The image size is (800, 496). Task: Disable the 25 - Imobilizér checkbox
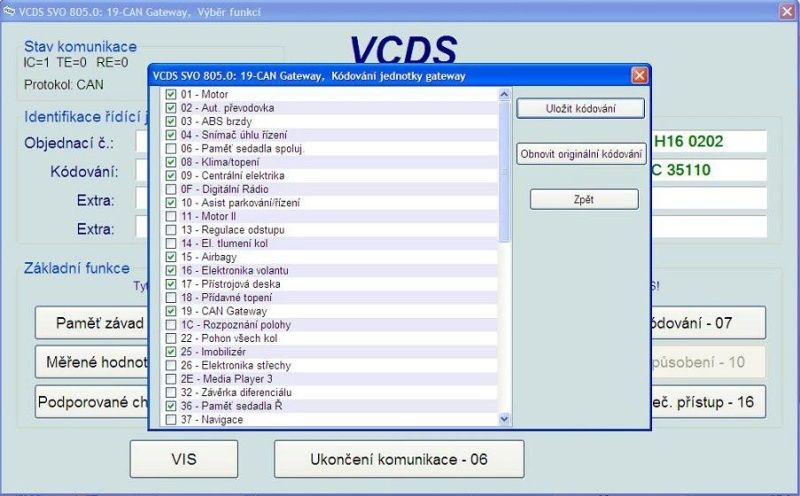[x=171, y=352]
